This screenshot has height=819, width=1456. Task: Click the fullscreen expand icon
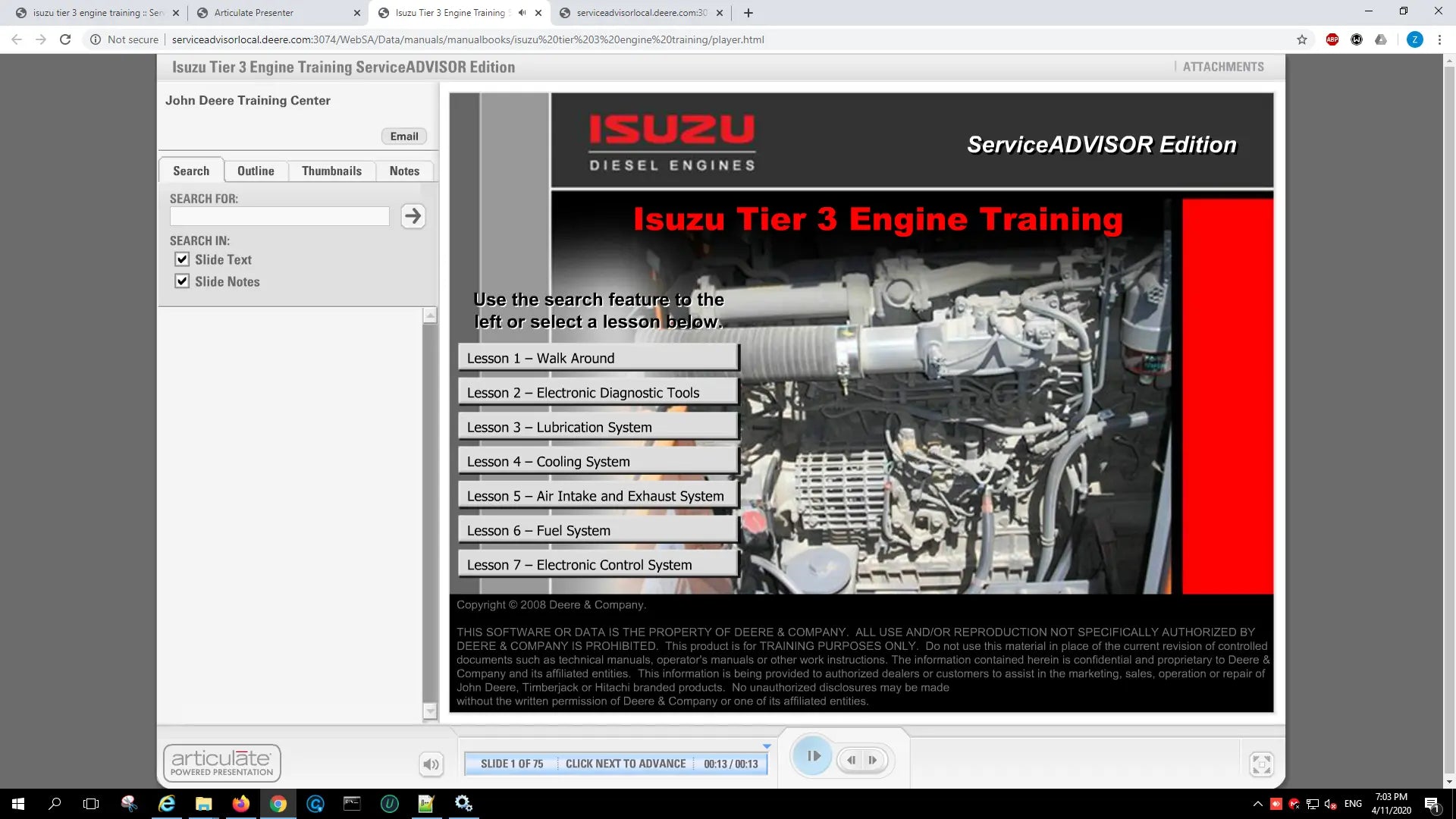[1262, 763]
